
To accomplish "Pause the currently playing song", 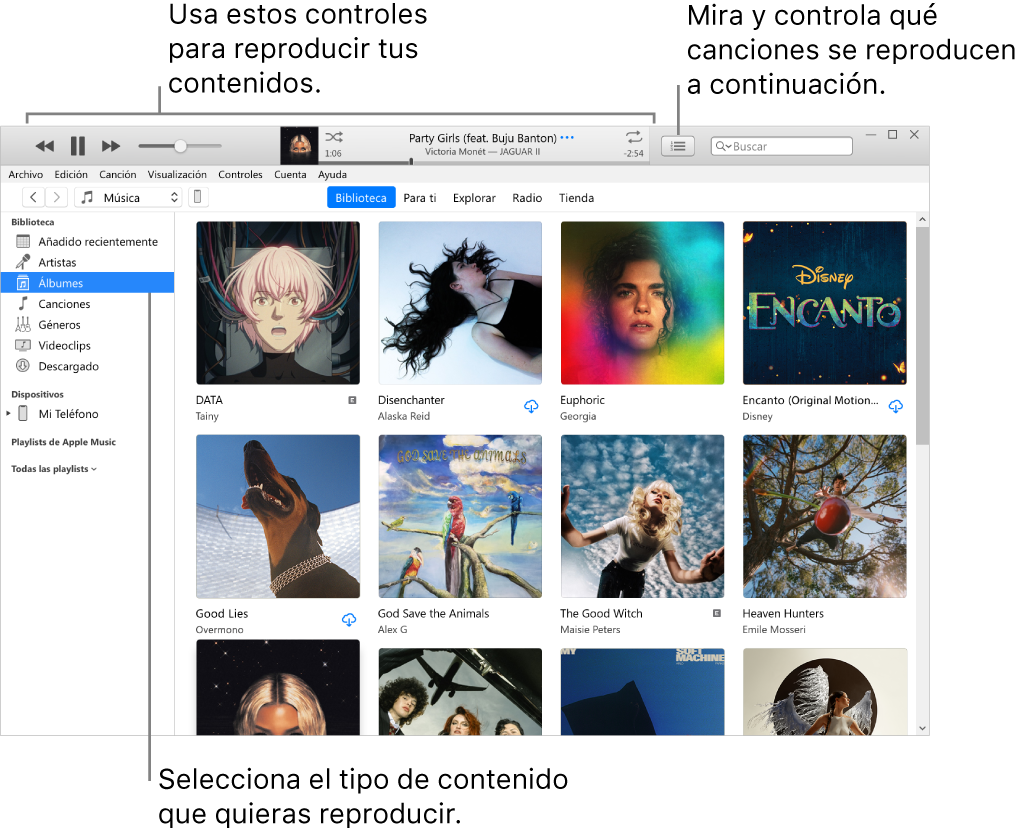I will click(77, 145).
